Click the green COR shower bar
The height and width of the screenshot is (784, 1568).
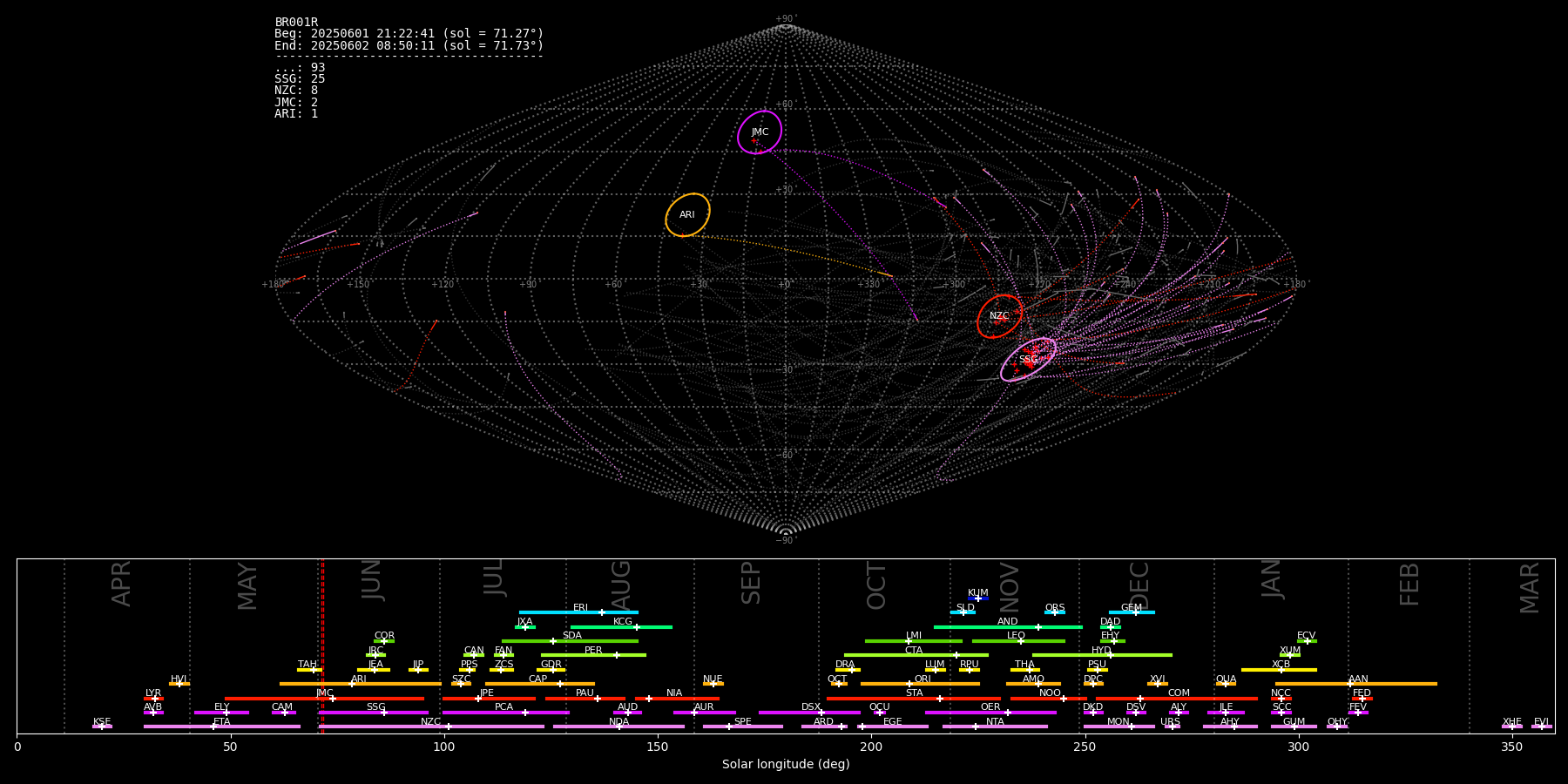(384, 641)
